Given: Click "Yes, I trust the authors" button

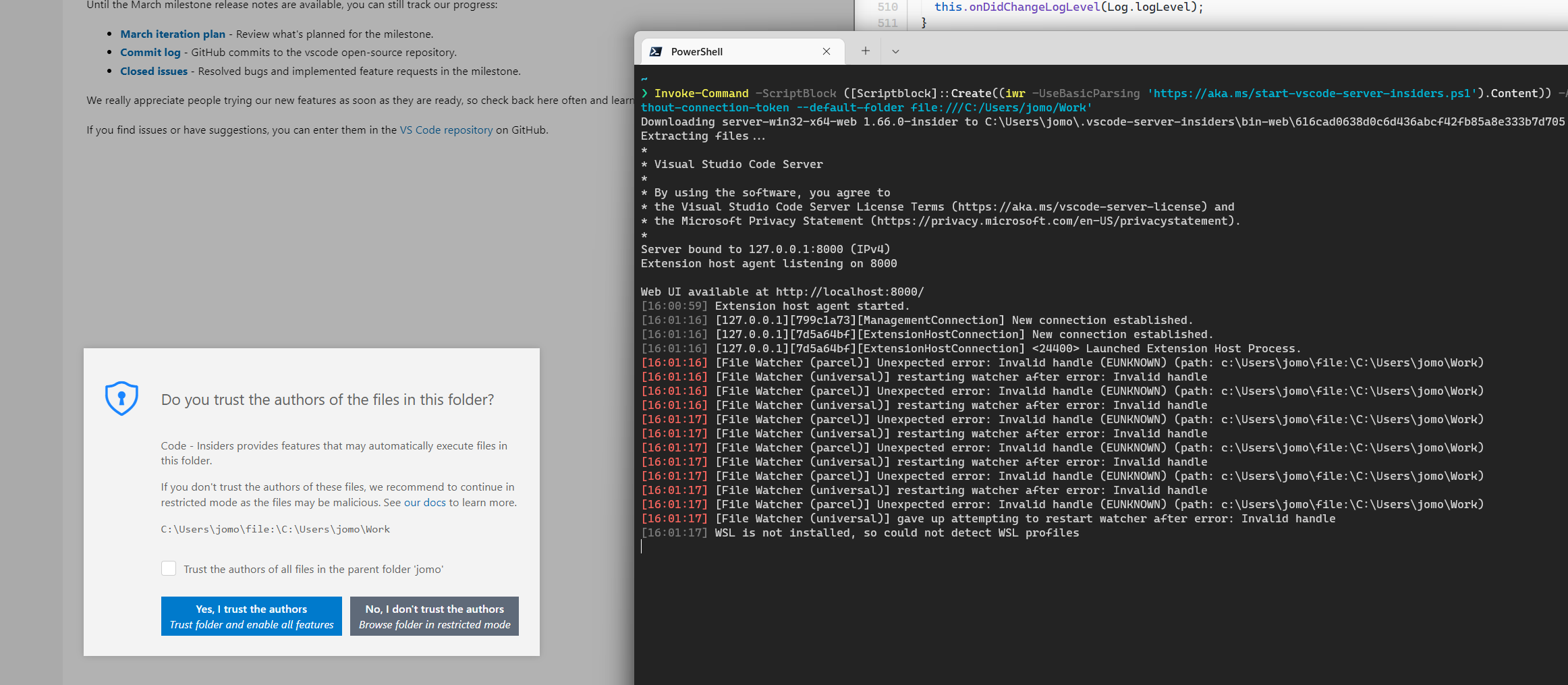Looking at the screenshot, I should [x=251, y=615].
